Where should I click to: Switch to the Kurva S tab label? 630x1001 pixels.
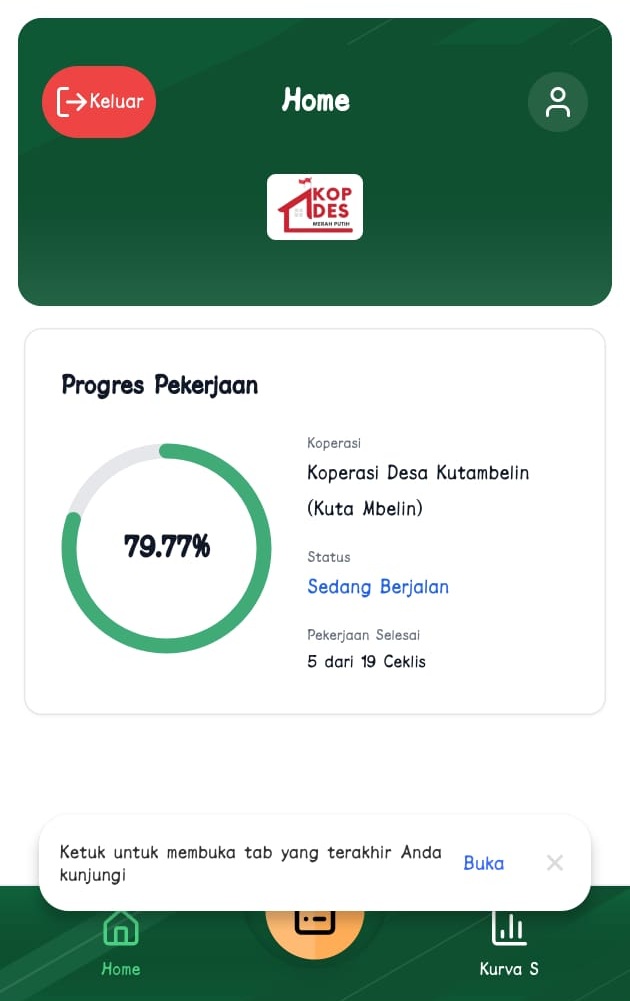pyautogui.click(x=509, y=969)
